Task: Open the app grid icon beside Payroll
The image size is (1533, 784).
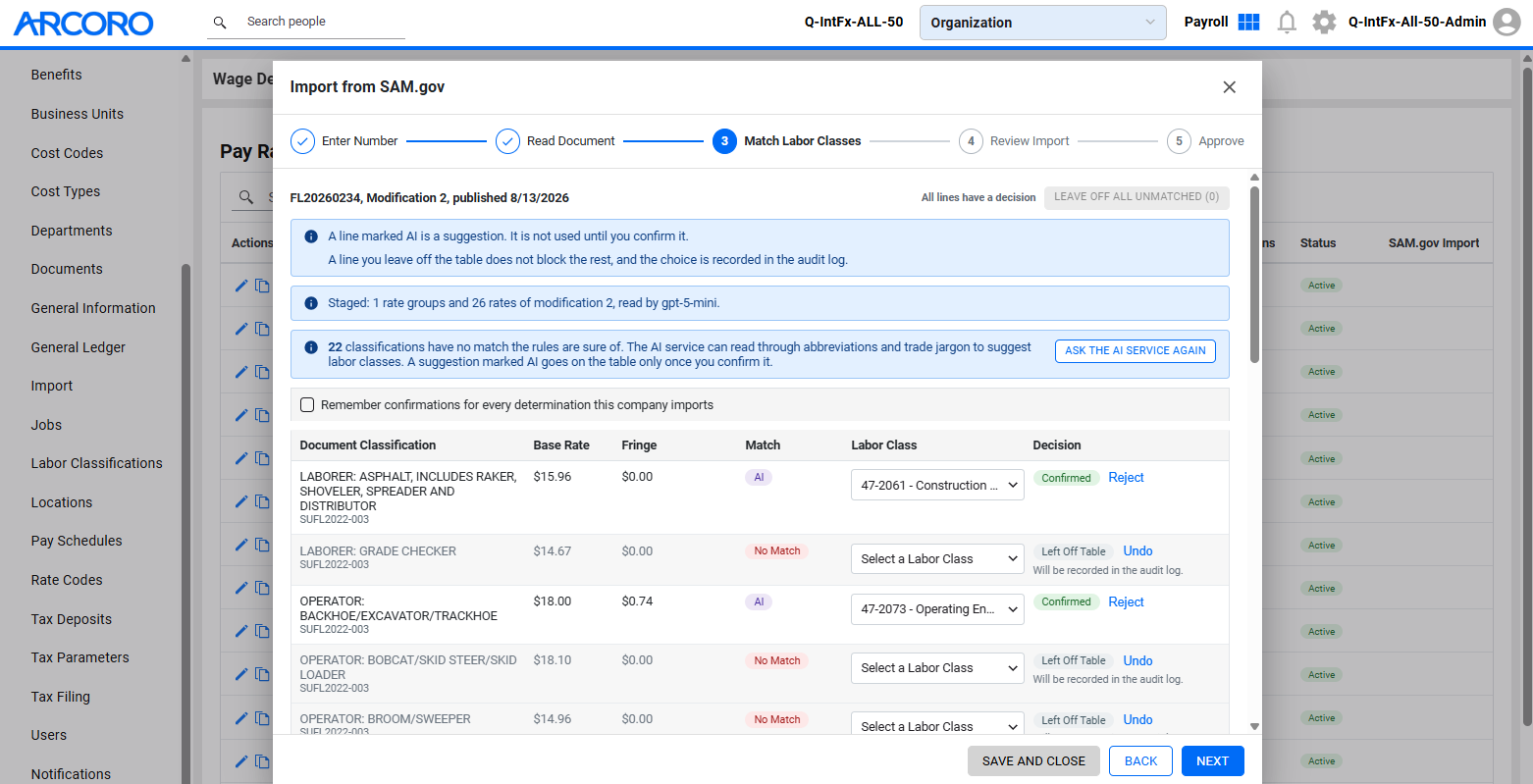Action: (1248, 22)
